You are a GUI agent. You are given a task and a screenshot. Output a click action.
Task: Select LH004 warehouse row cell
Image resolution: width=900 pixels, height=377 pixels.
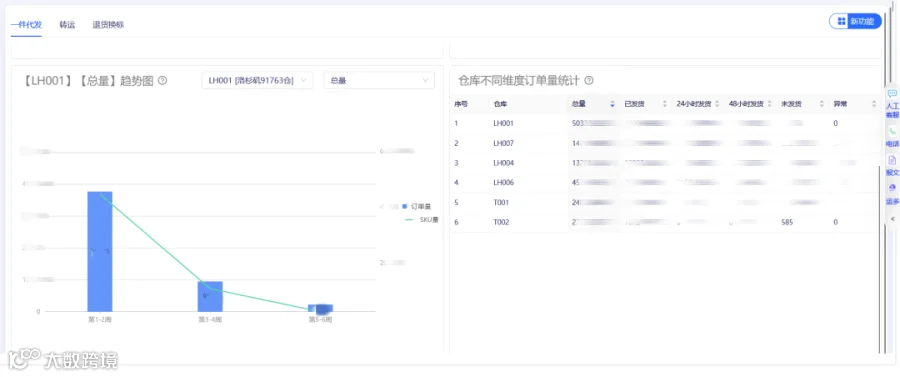pos(503,163)
